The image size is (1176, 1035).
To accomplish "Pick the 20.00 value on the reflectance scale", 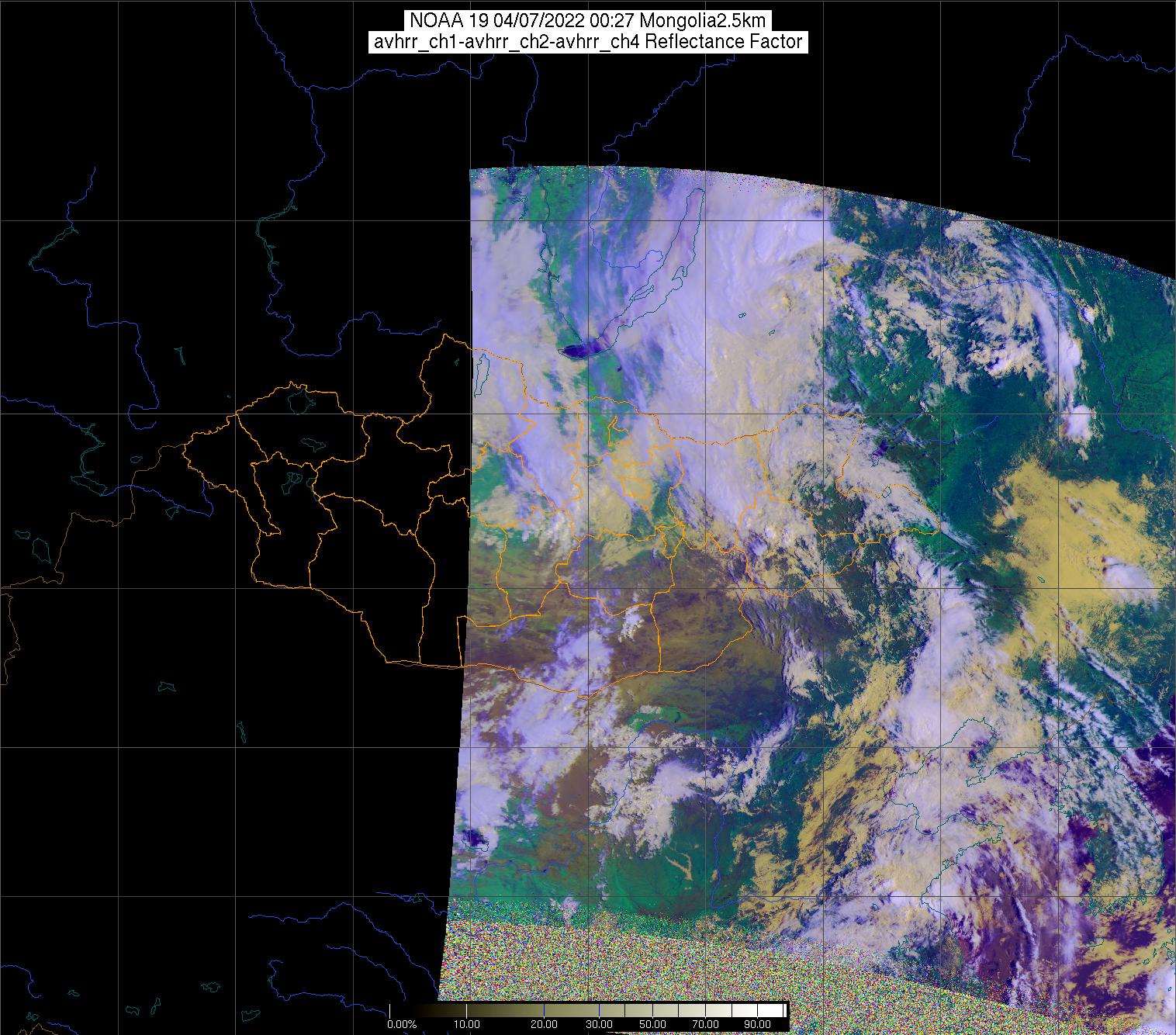I will pos(544,1024).
